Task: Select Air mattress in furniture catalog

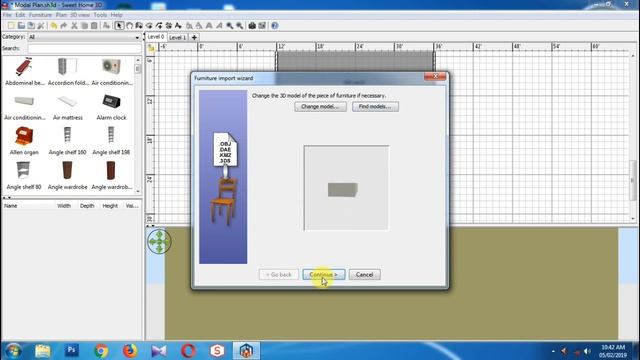Action: click(x=68, y=107)
